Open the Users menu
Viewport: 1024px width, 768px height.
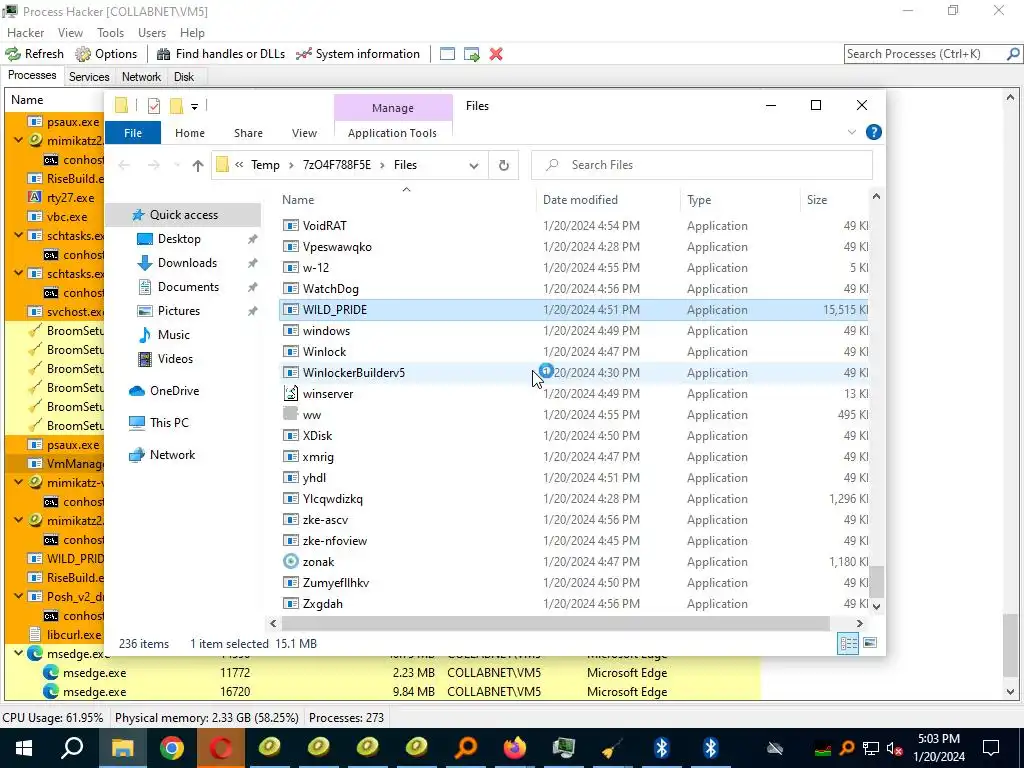[152, 33]
